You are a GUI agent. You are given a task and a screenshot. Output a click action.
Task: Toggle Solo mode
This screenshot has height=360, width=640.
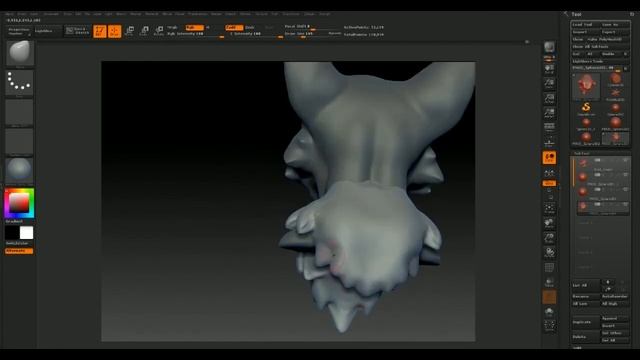point(549,311)
